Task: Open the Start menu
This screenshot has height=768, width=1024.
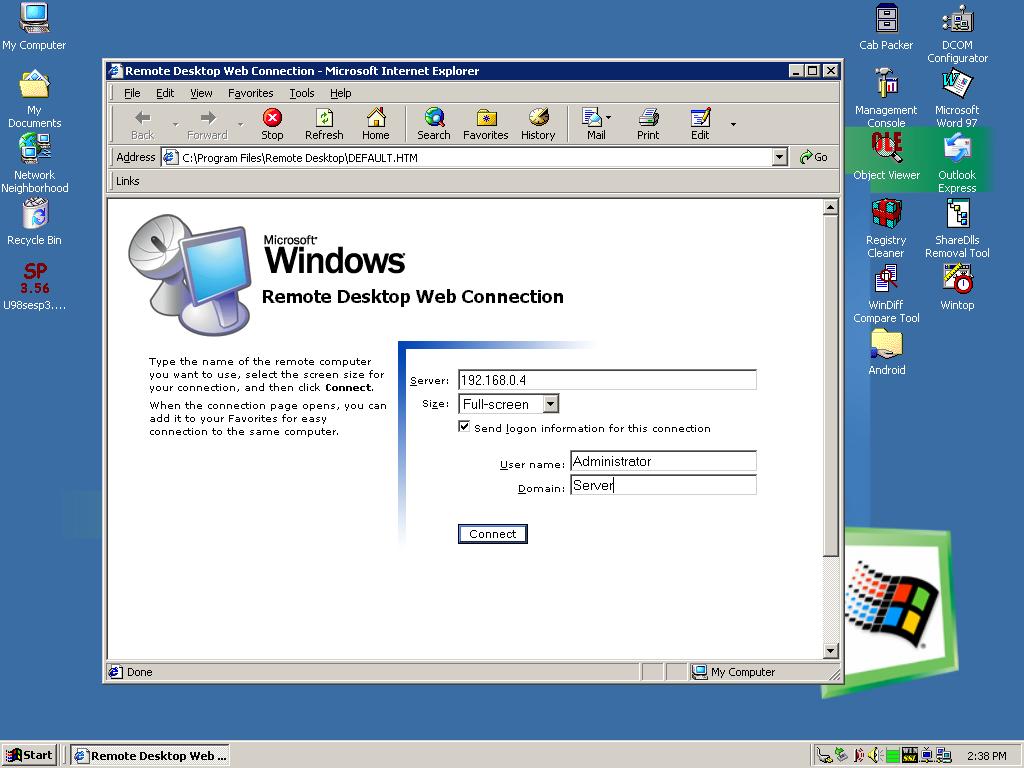Action: [29, 756]
